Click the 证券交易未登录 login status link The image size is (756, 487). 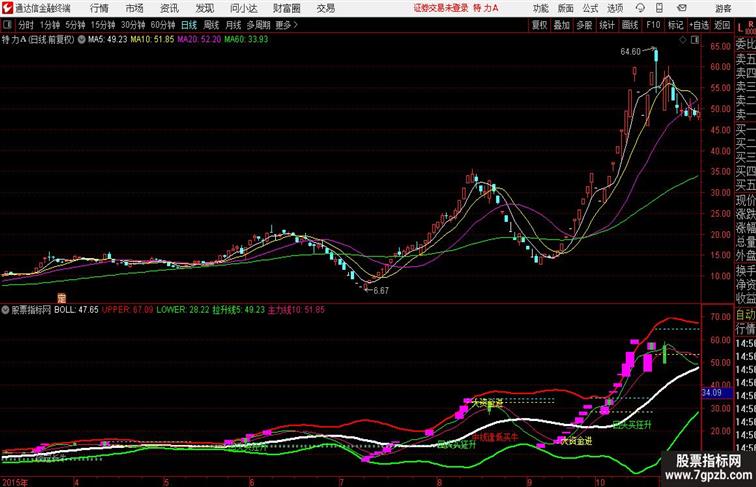(441, 8)
